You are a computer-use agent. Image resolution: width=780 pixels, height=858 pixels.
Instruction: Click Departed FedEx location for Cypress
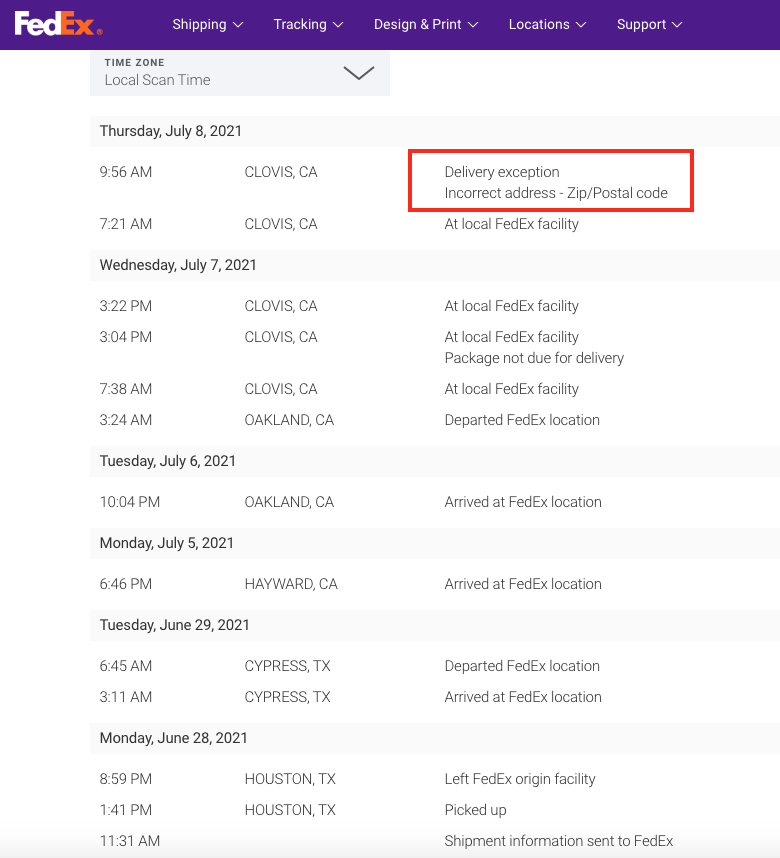522,666
